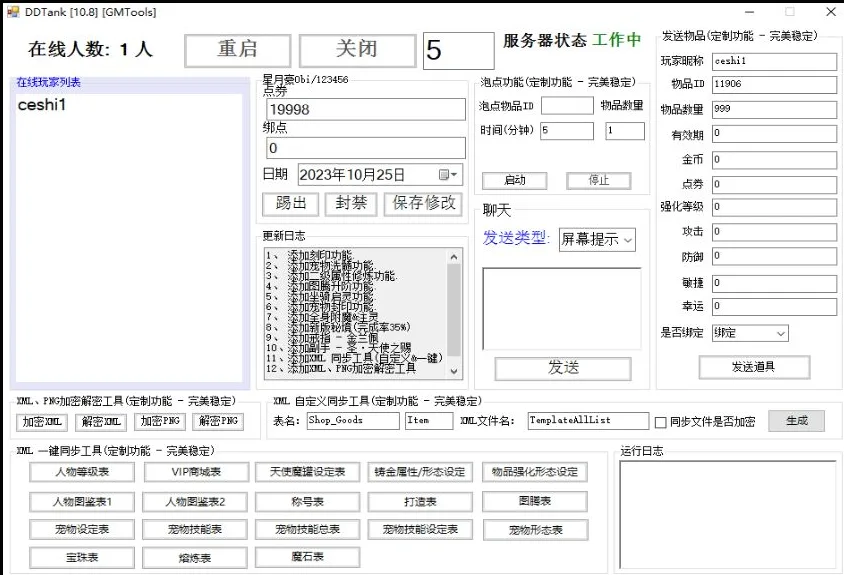Viewport: 844px width, 575px height.
Task: Click the 天使魔罐设定表 button
Action: [307, 472]
